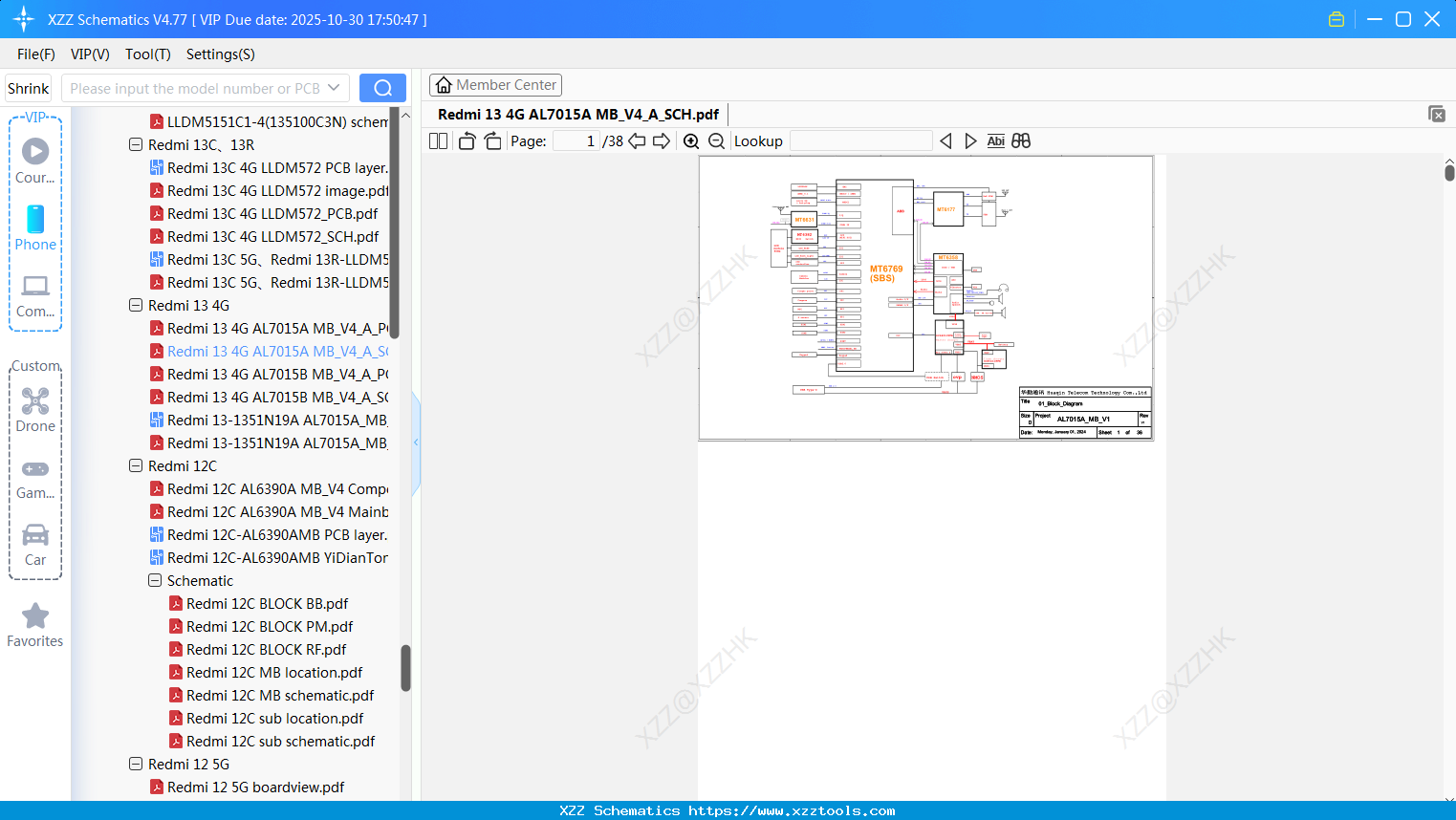1456x820 pixels.
Task: Rotate the schematic counterclockwise
Action: coord(466,140)
